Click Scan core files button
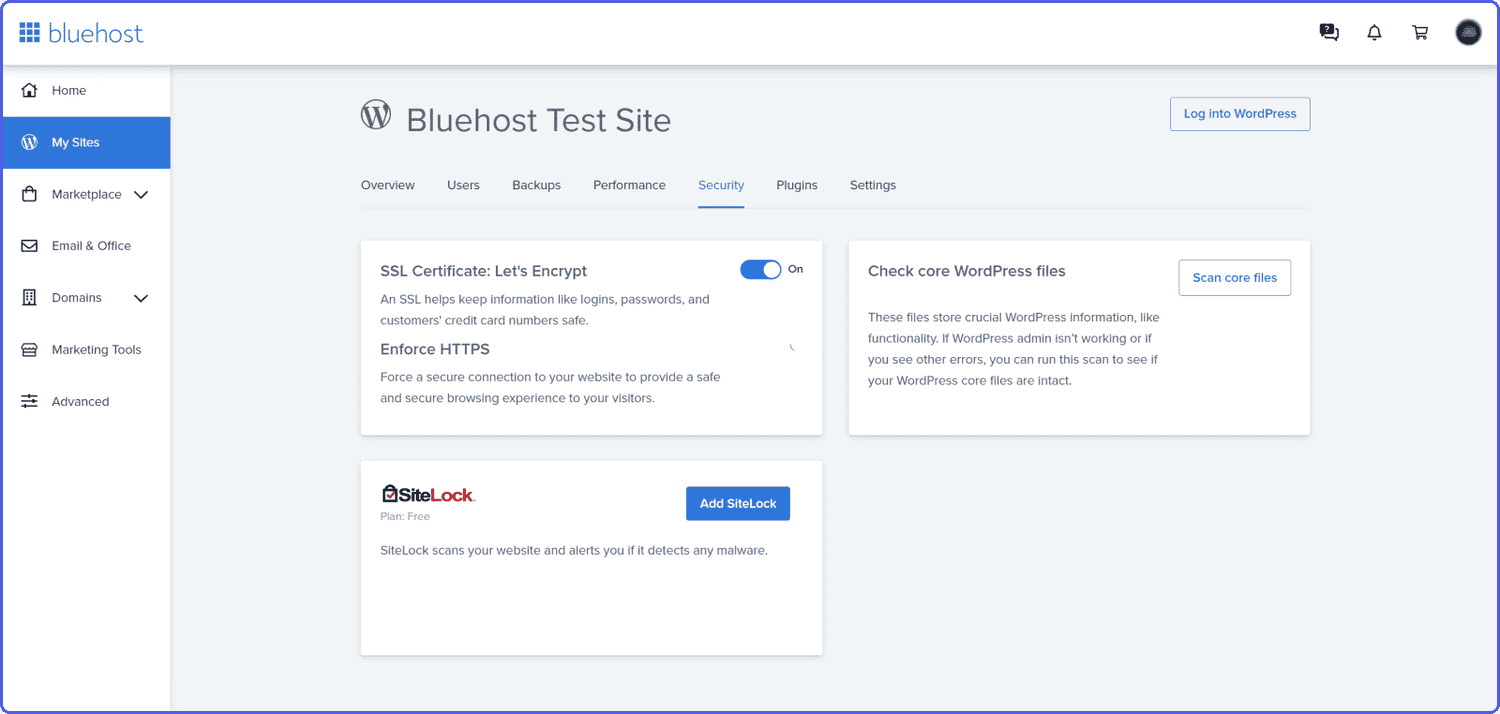This screenshot has width=1500, height=714. [1235, 278]
